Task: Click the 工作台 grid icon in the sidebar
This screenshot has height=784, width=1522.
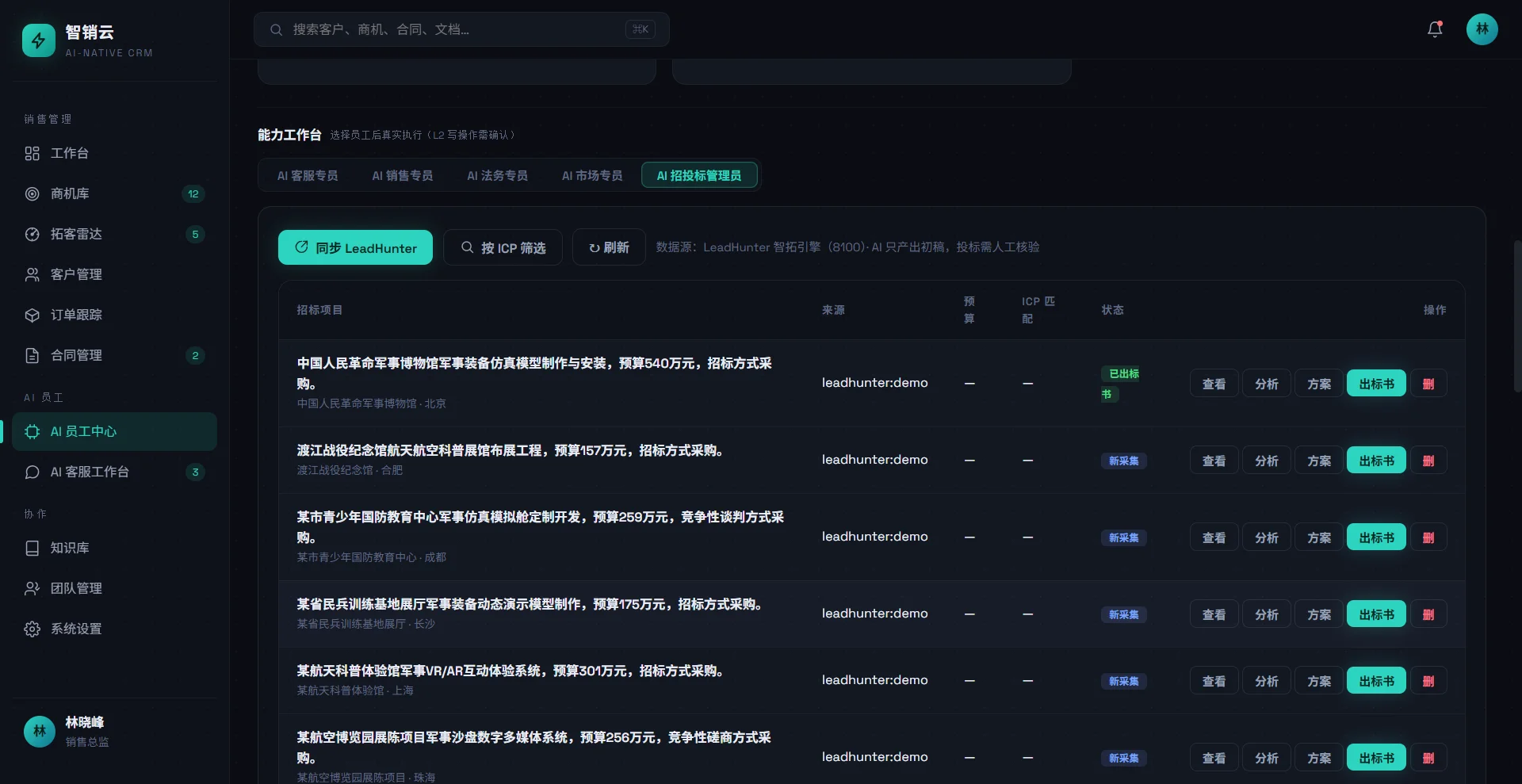Action: click(x=33, y=153)
